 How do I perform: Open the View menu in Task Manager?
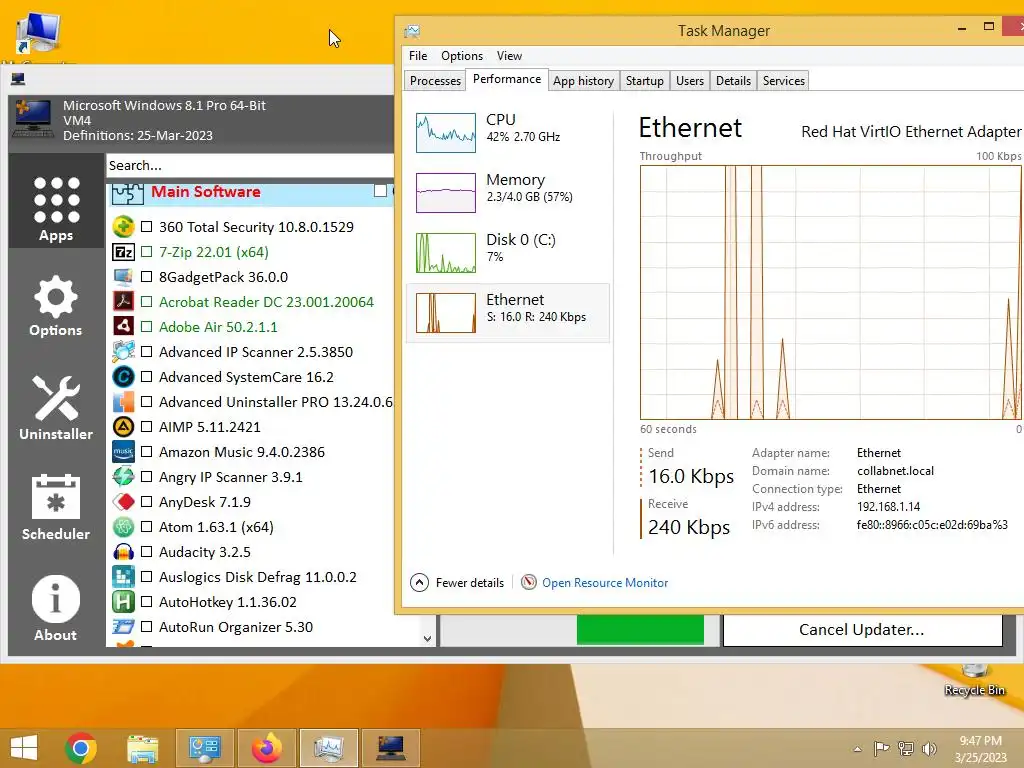[x=509, y=56]
